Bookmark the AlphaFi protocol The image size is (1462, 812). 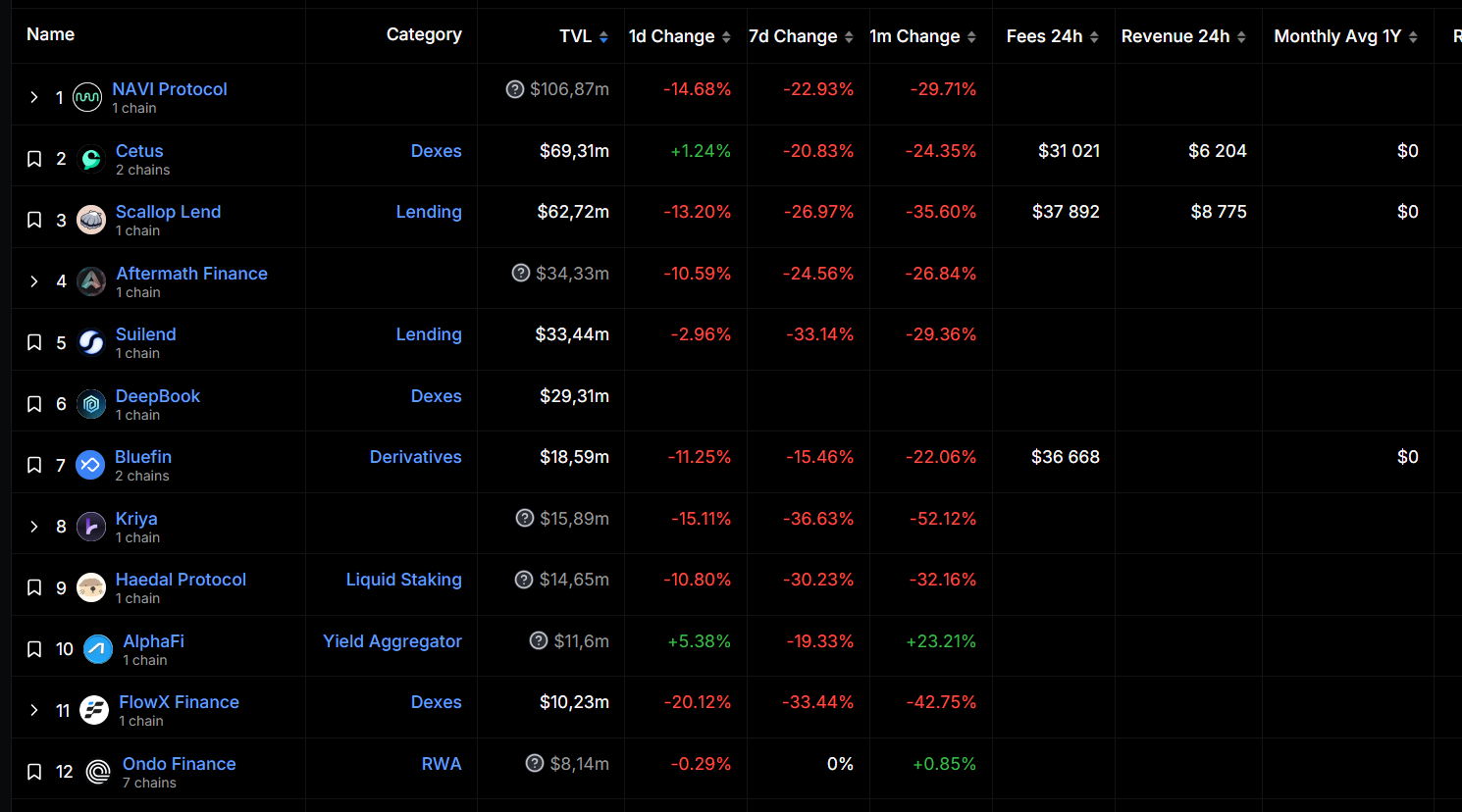pyautogui.click(x=34, y=649)
